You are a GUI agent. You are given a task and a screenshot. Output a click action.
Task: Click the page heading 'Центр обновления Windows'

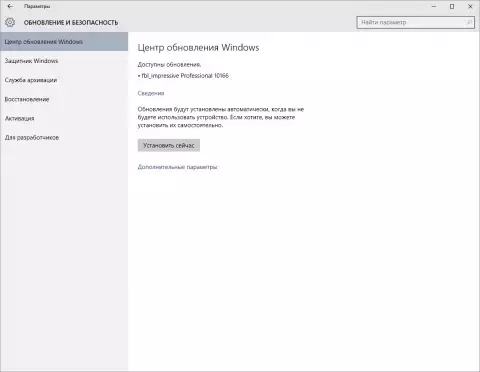pos(198,48)
